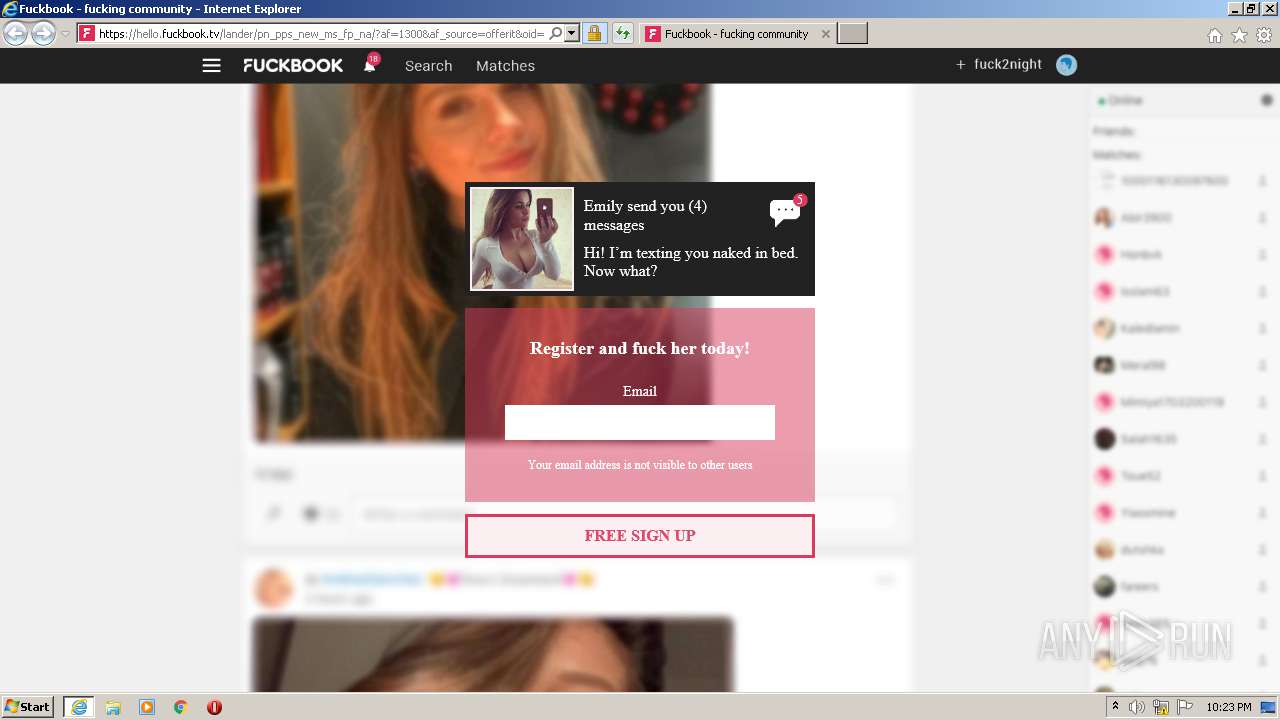Screen dimensions: 1280x720
Task: Click the volume speaker tray icon
Action: 1137,707
